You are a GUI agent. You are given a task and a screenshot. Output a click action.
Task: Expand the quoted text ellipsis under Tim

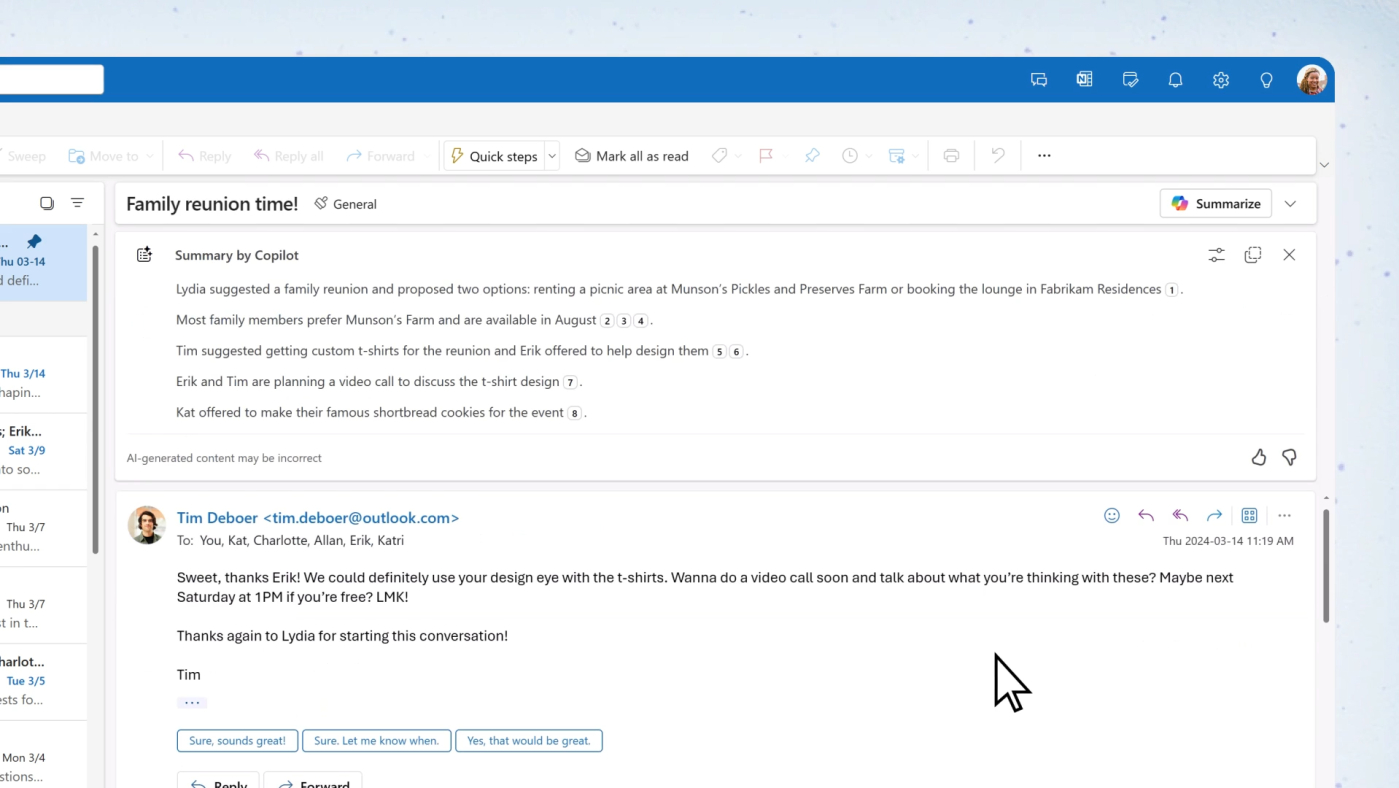[x=192, y=703]
